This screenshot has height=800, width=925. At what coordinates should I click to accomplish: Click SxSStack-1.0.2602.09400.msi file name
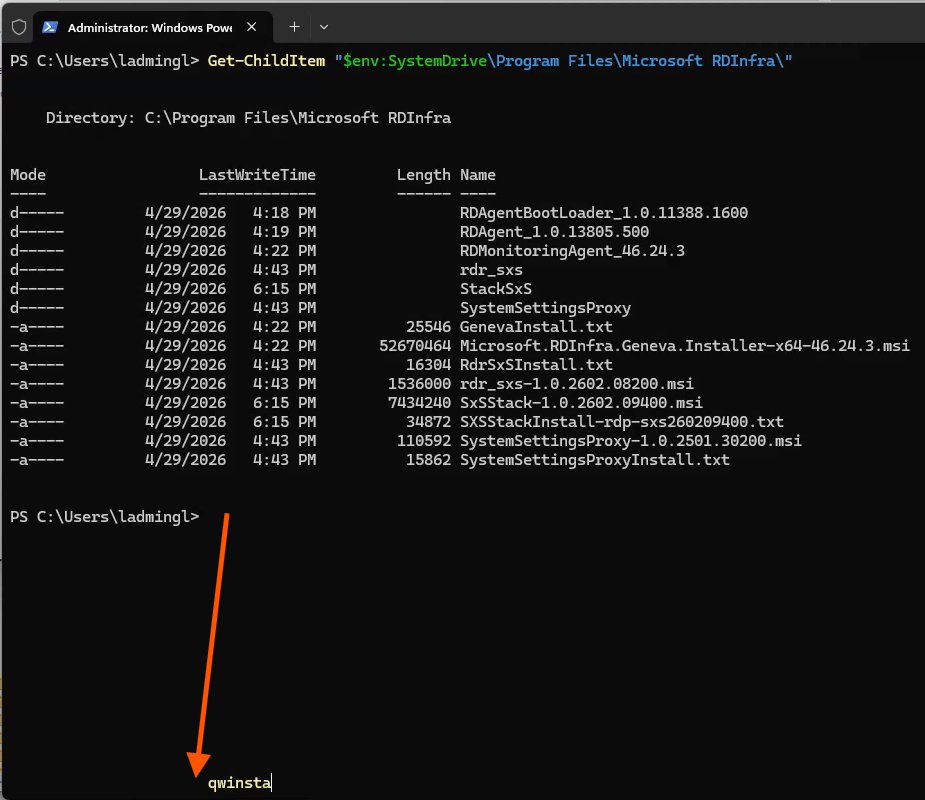pos(582,403)
